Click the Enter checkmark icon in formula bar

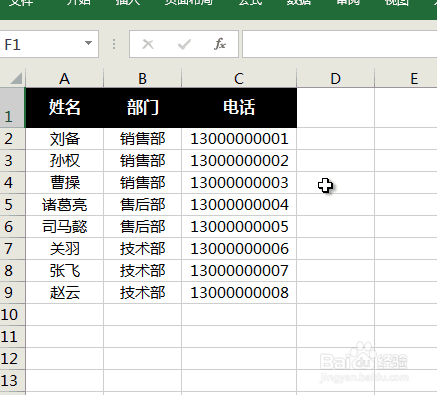point(184,44)
